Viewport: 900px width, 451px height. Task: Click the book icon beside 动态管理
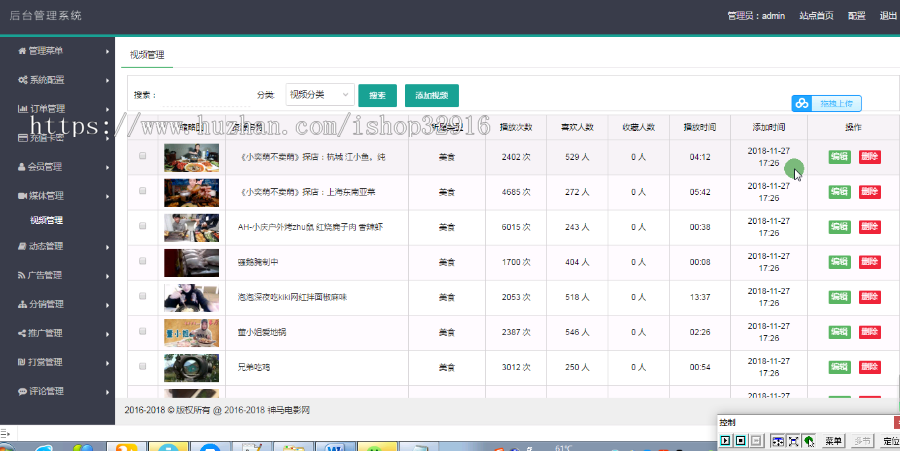(x=22, y=246)
